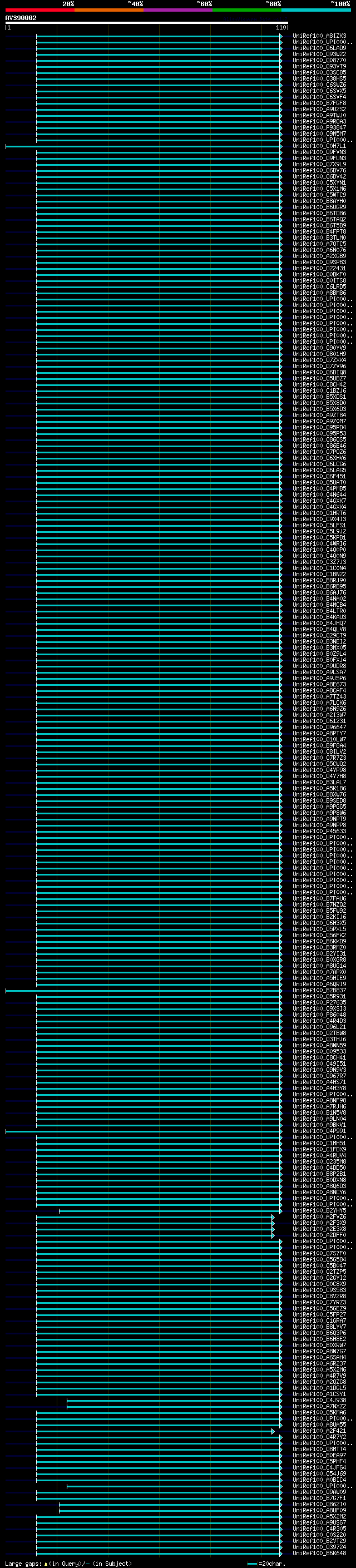Select hit UniRef100_Q39724

(x=319, y=1547)
